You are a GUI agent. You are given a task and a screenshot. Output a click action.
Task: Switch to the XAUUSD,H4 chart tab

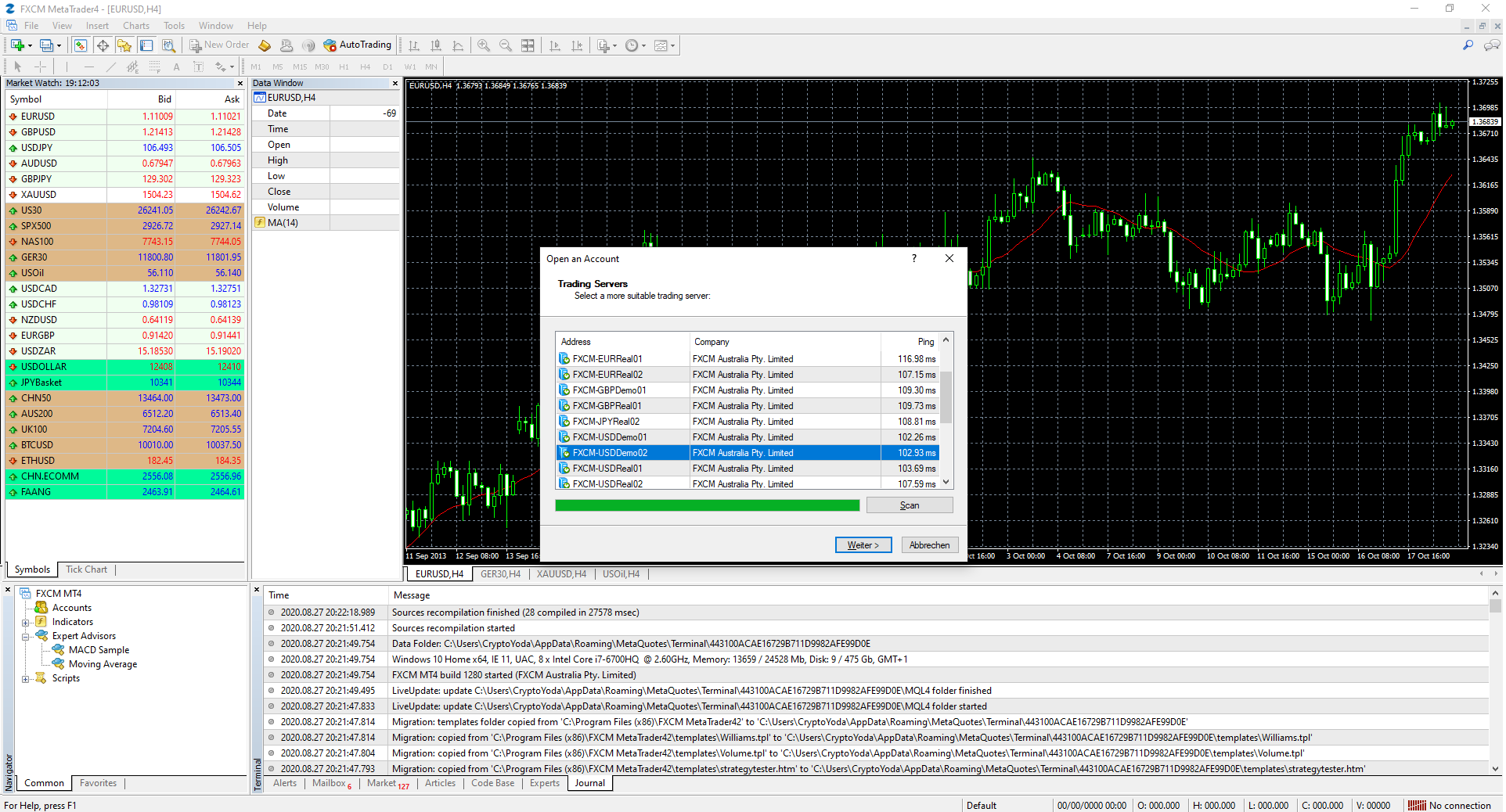click(x=560, y=574)
